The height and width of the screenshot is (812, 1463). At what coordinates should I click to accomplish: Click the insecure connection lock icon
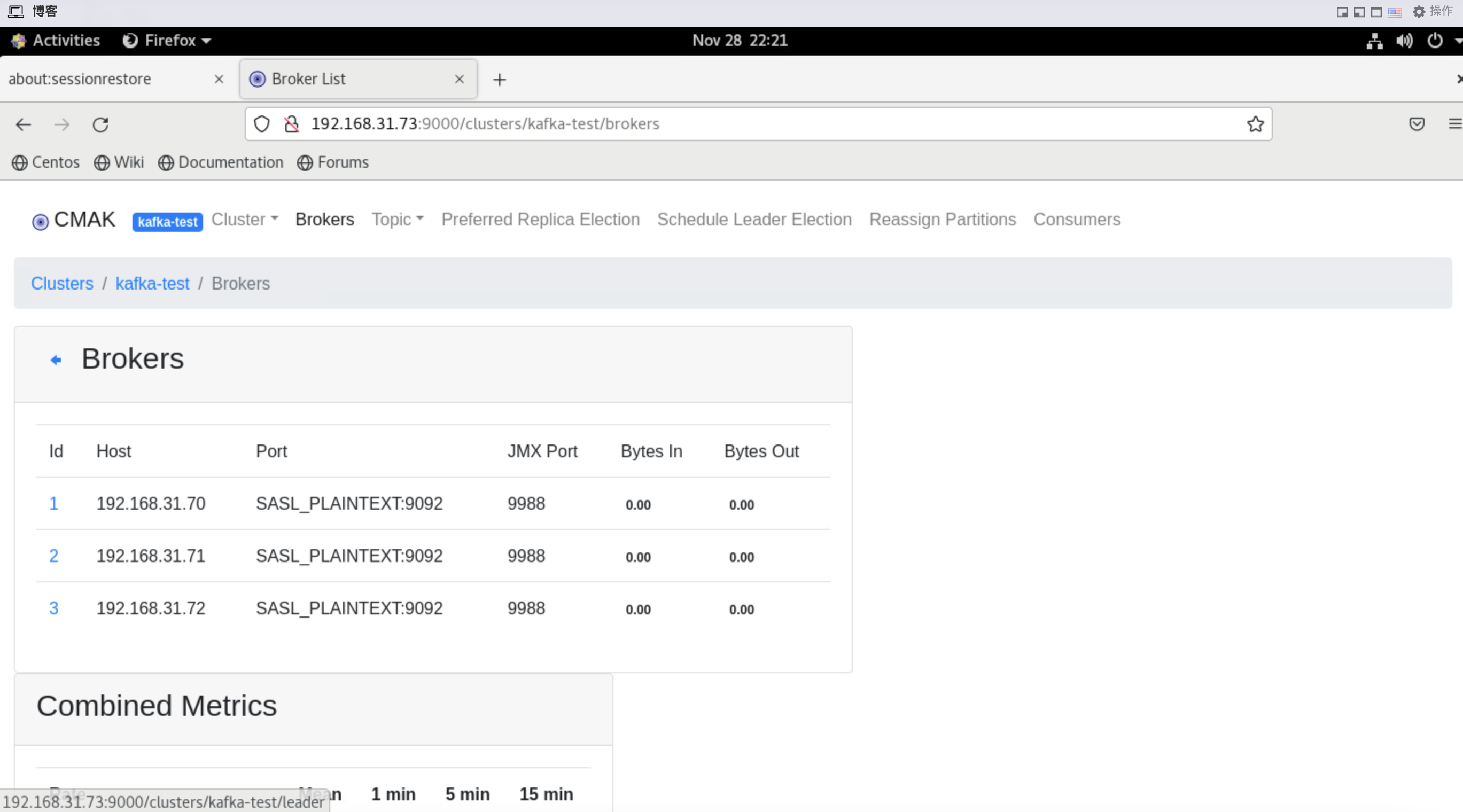(x=291, y=124)
